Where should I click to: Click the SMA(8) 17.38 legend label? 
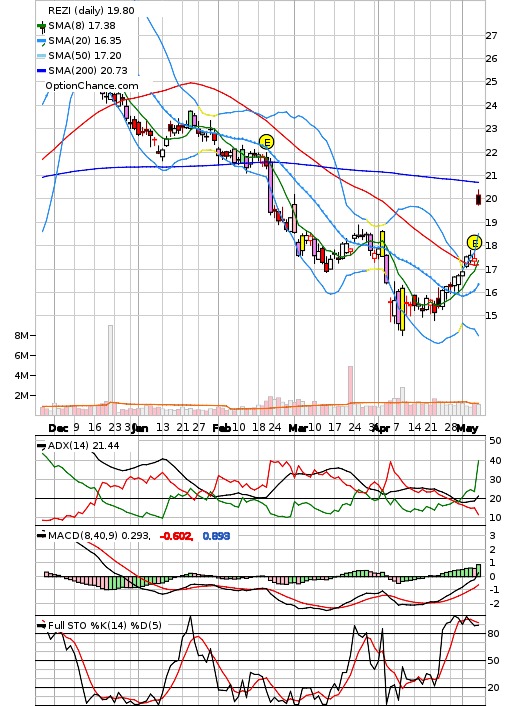point(82,26)
